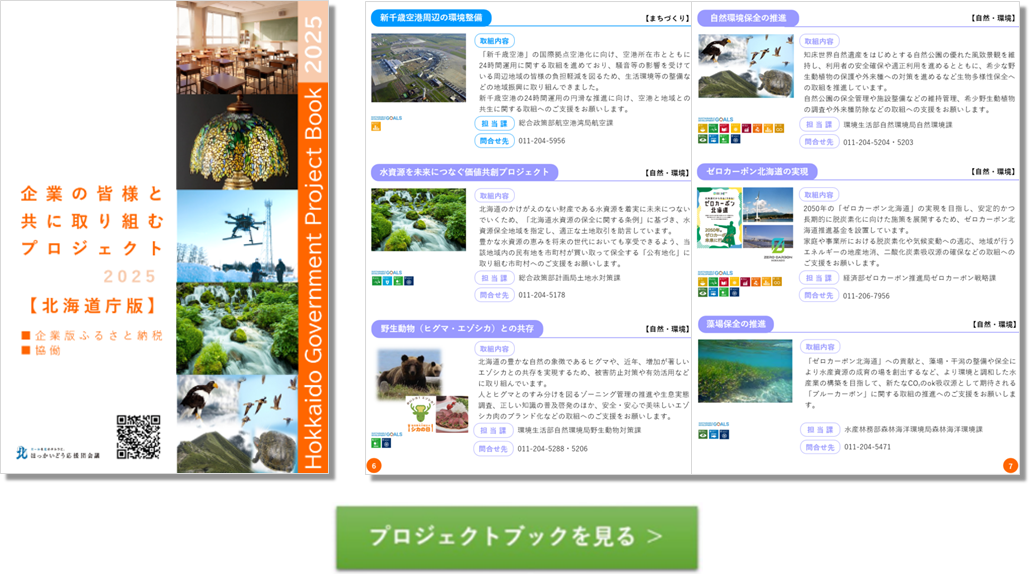The height and width of the screenshot is (574, 1031).
Task: Click SDG goals icons under ゼロカーボン北海道 image
Action: (x=725, y=281)
